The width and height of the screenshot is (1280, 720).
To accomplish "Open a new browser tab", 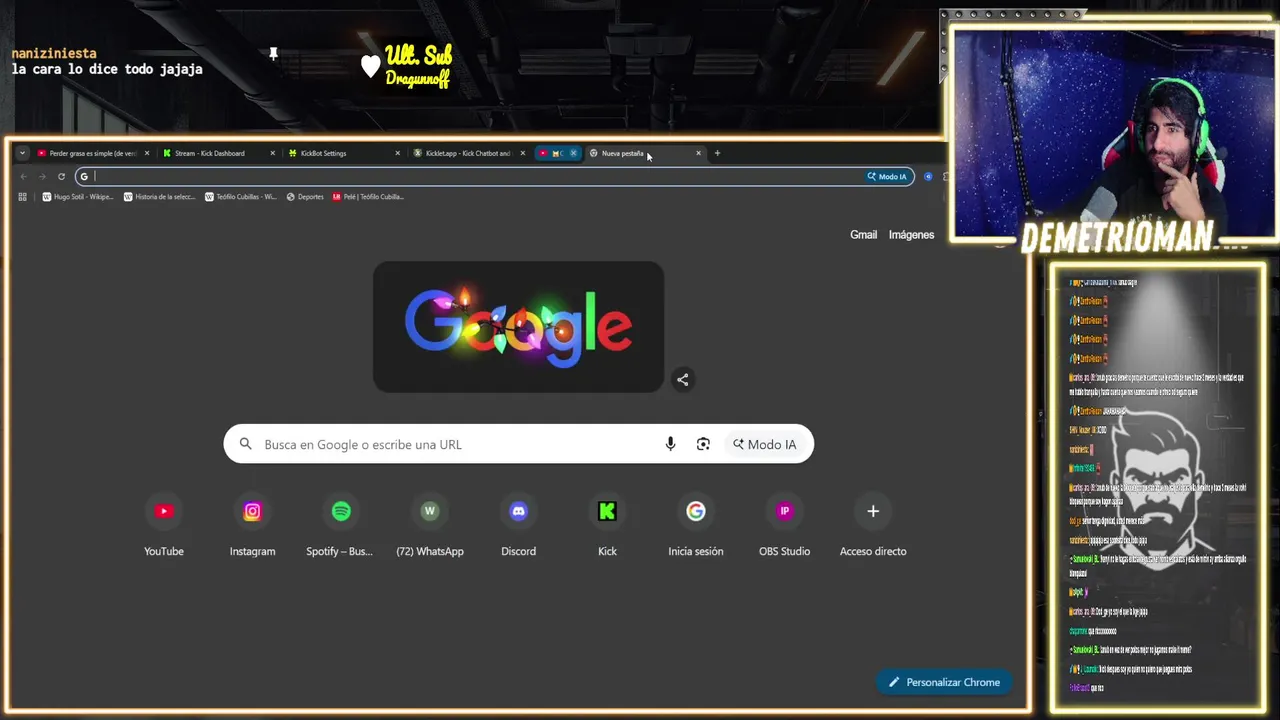I will click(x=717, y=153).
